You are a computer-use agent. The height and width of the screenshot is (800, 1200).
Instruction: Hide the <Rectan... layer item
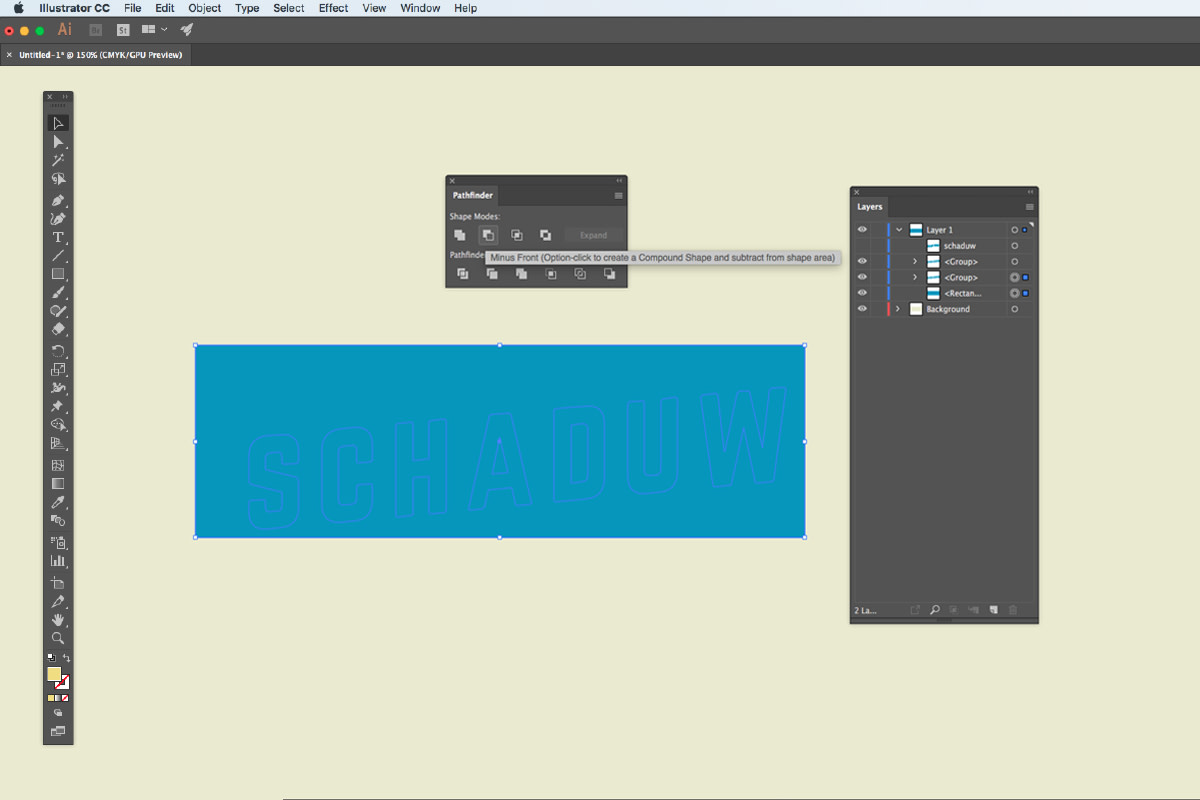(862, 293)
